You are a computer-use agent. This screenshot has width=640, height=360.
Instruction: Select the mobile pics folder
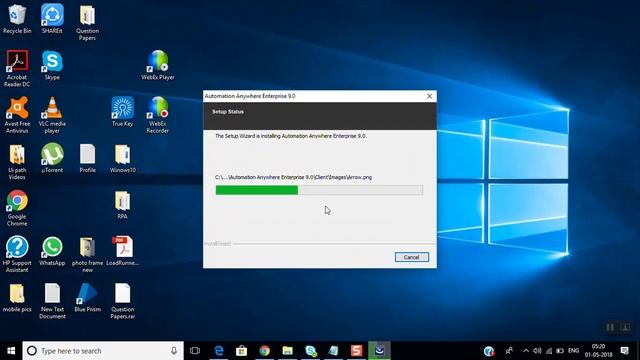pyautogui.click(x=17, y=298)
